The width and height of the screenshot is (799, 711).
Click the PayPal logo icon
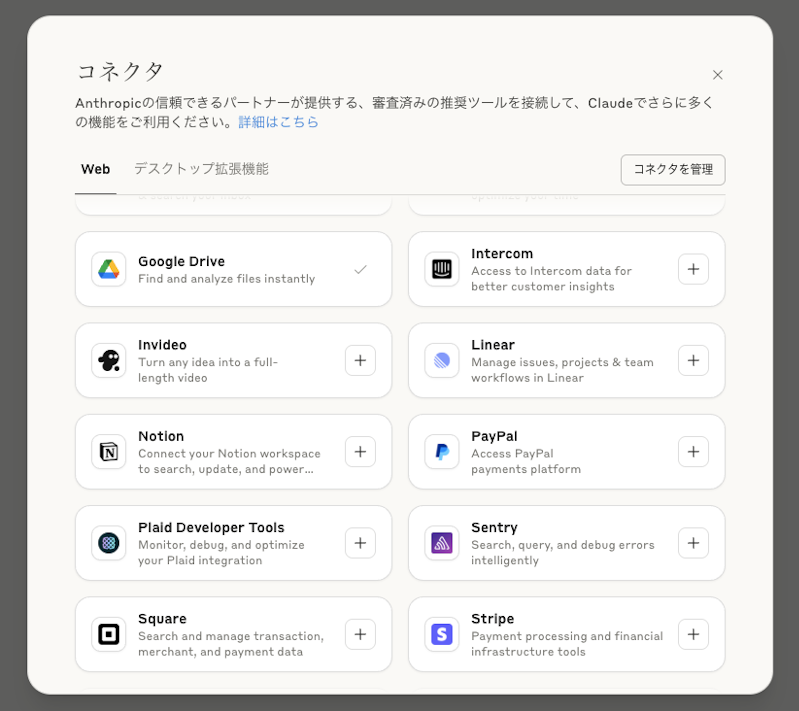pos(442,452)
